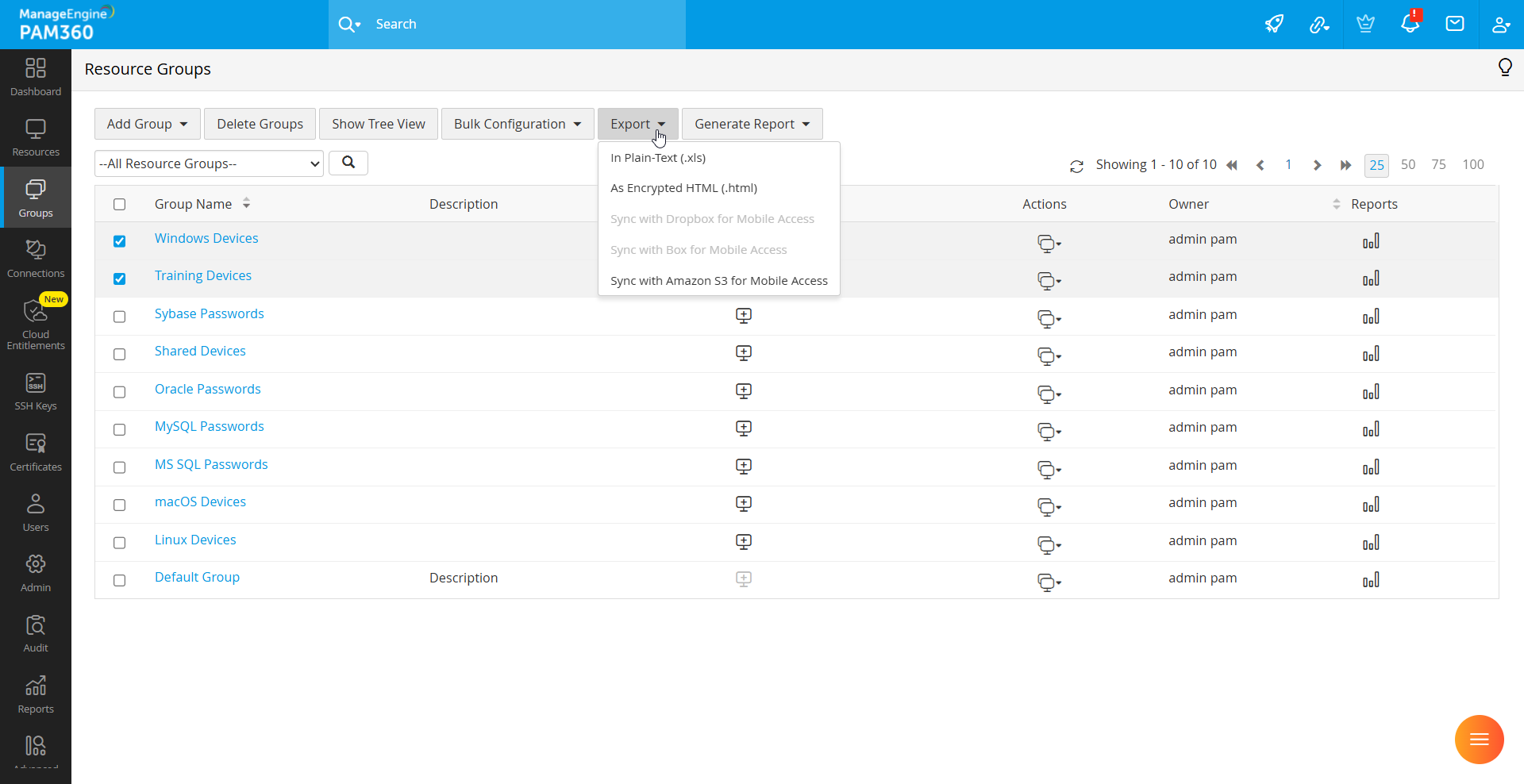Click the crown license icon in header
Image resolution: width=1524 pixels, height=784 pixels.
(x=1365, y=24)
